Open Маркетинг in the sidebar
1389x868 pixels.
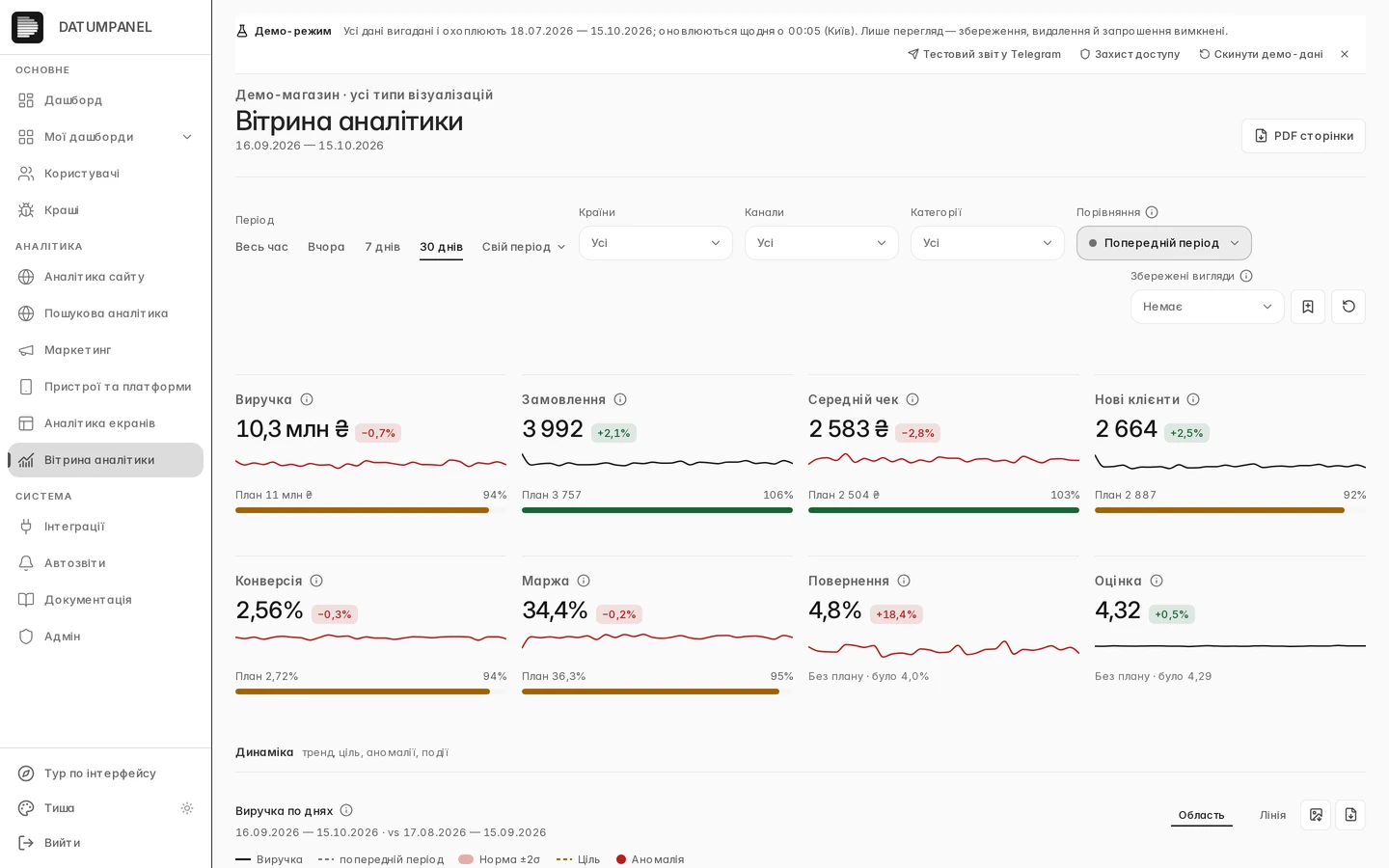click(x=106, y=350)
